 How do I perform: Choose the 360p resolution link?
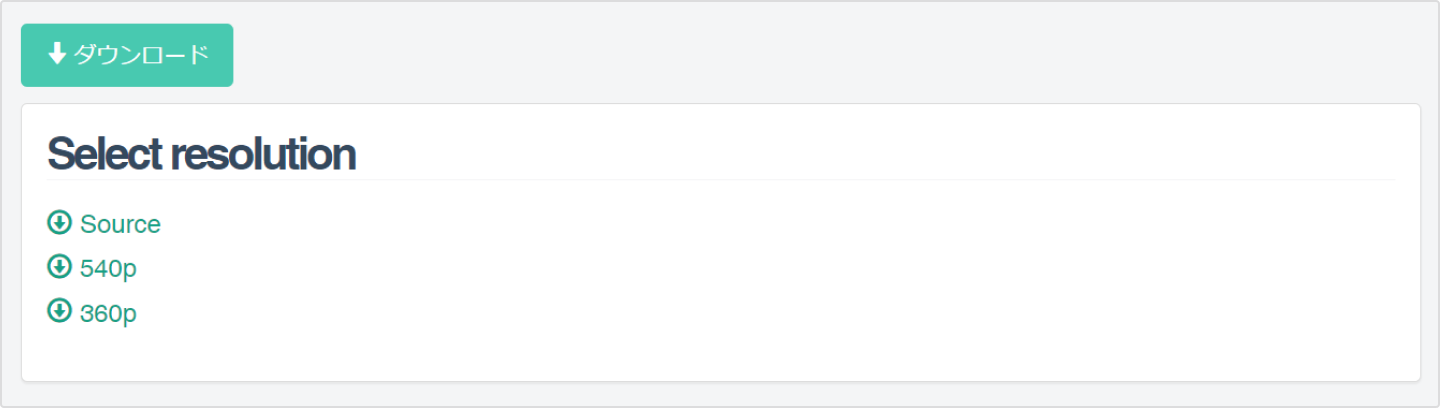(92, 313)
